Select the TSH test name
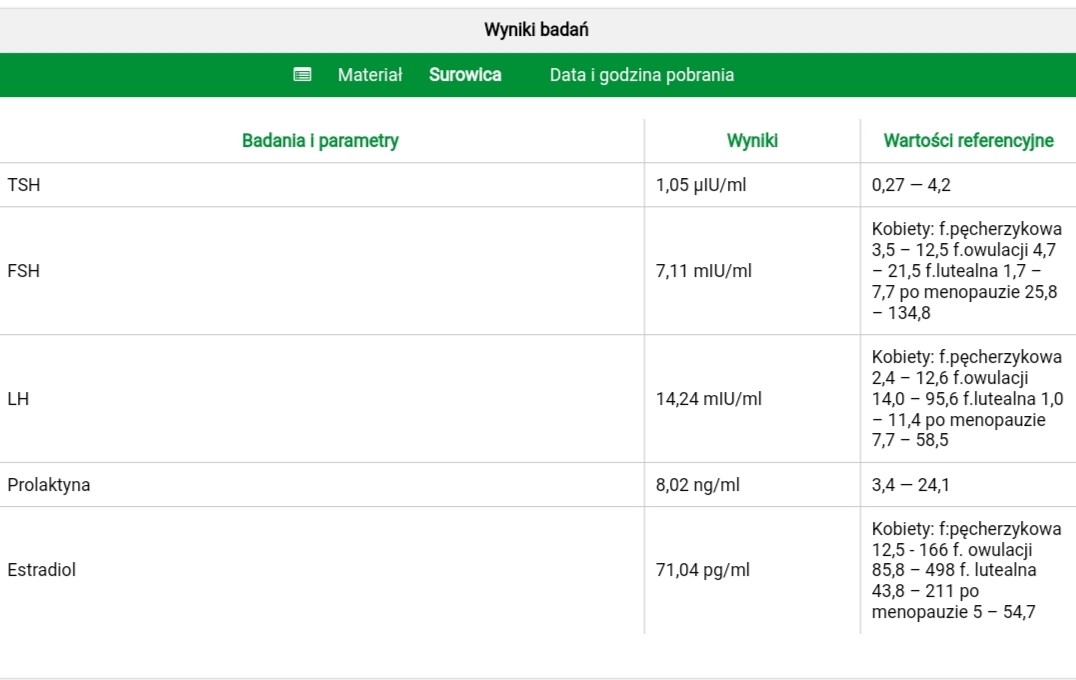This screenshot has width=1076, height=680. tap(24, 185)
